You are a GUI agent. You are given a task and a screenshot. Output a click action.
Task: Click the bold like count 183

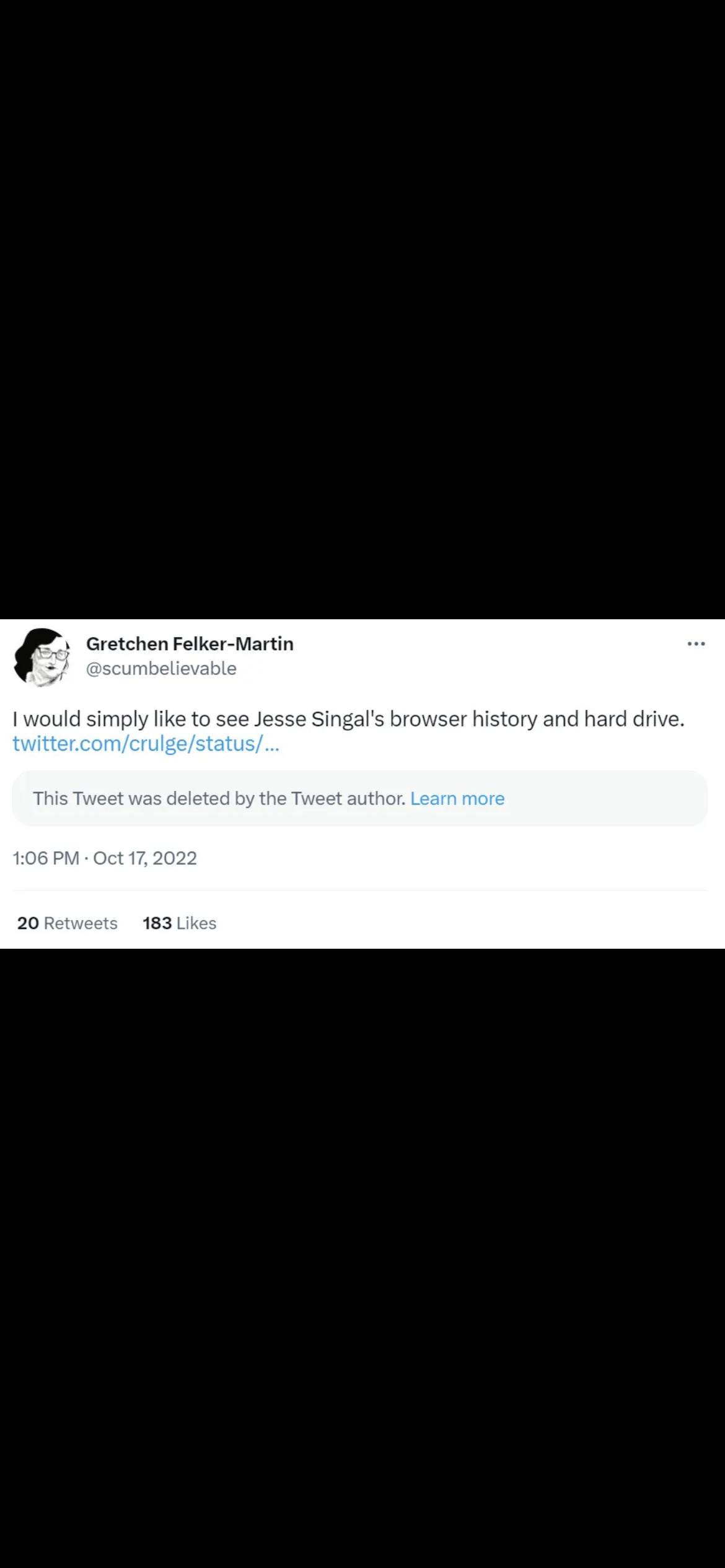pos(157,923)
